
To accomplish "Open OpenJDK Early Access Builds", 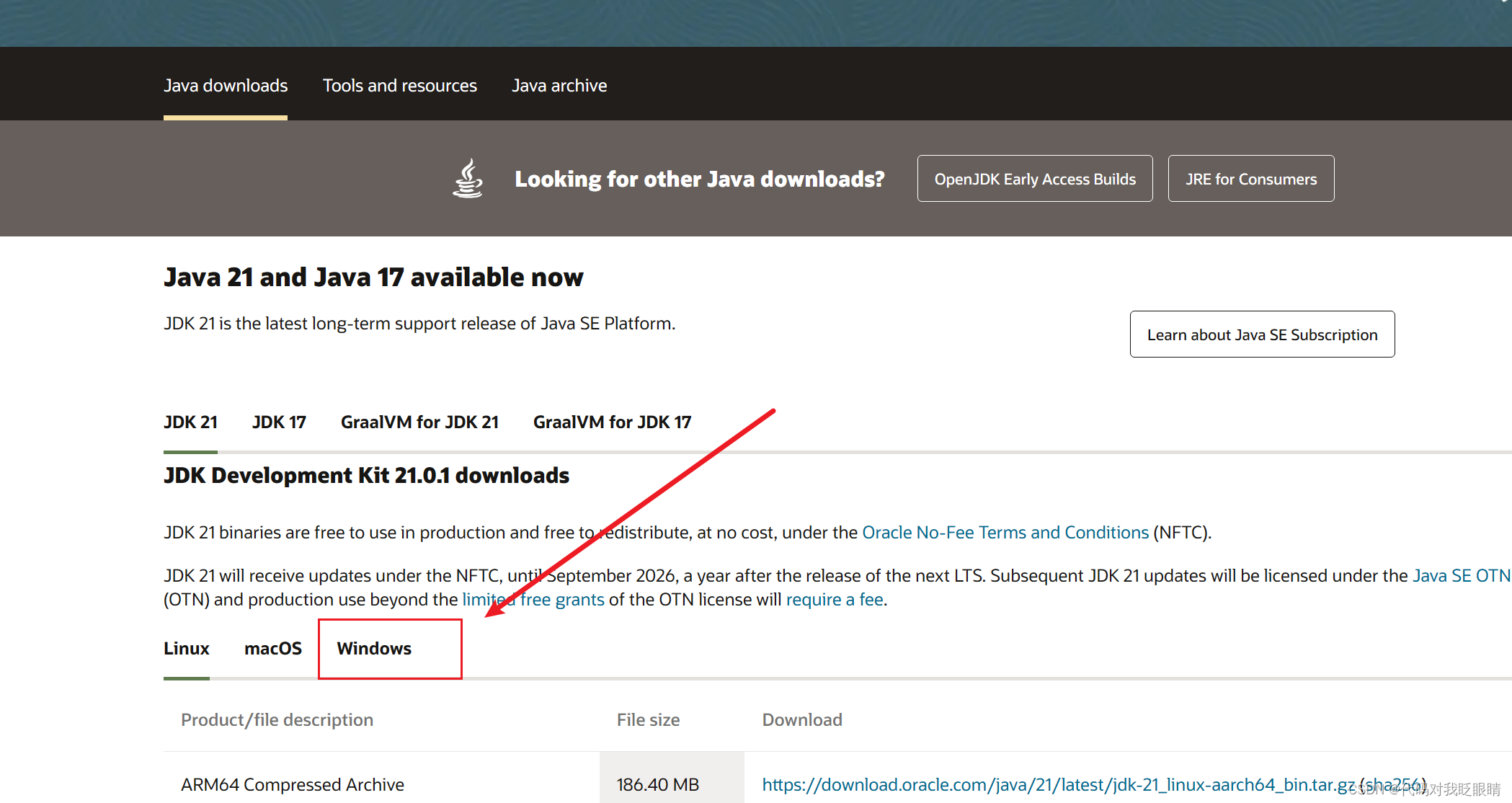I will (x=1035, y=178).
